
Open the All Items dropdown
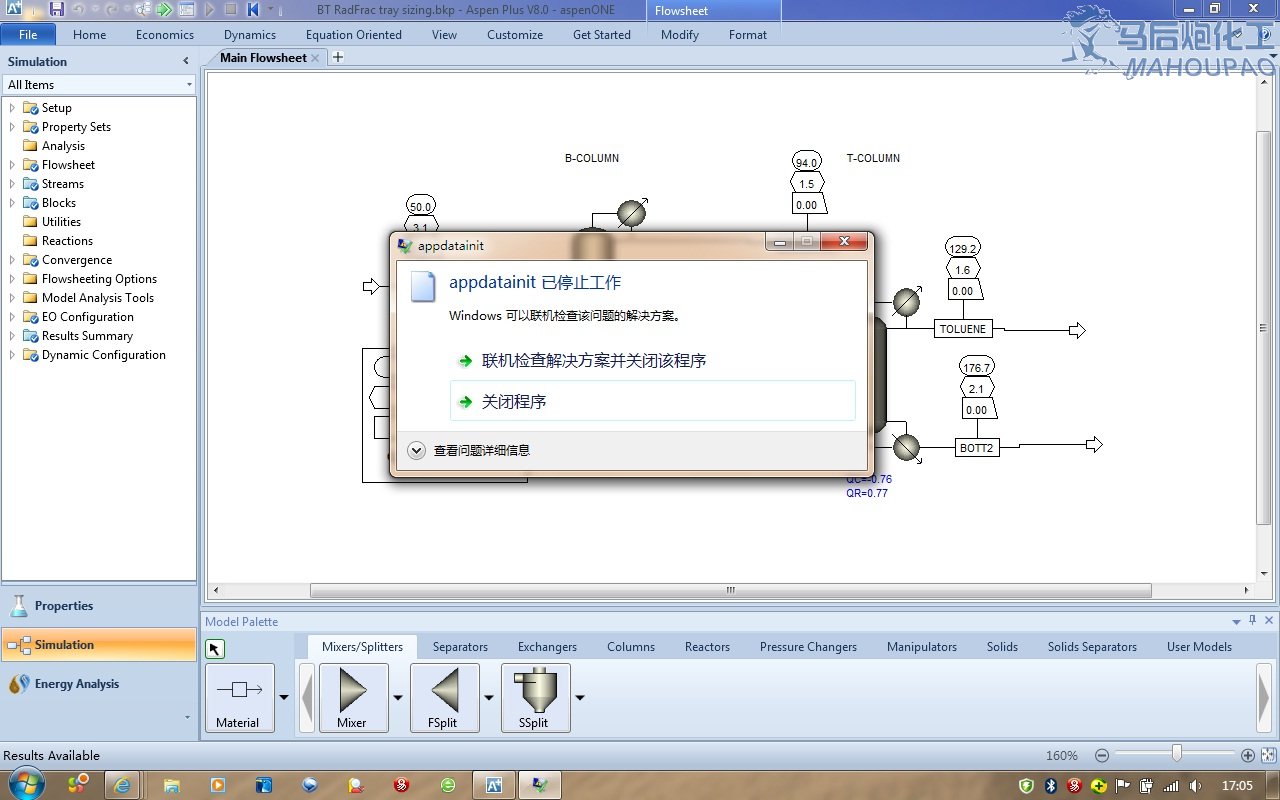(99, 85)
